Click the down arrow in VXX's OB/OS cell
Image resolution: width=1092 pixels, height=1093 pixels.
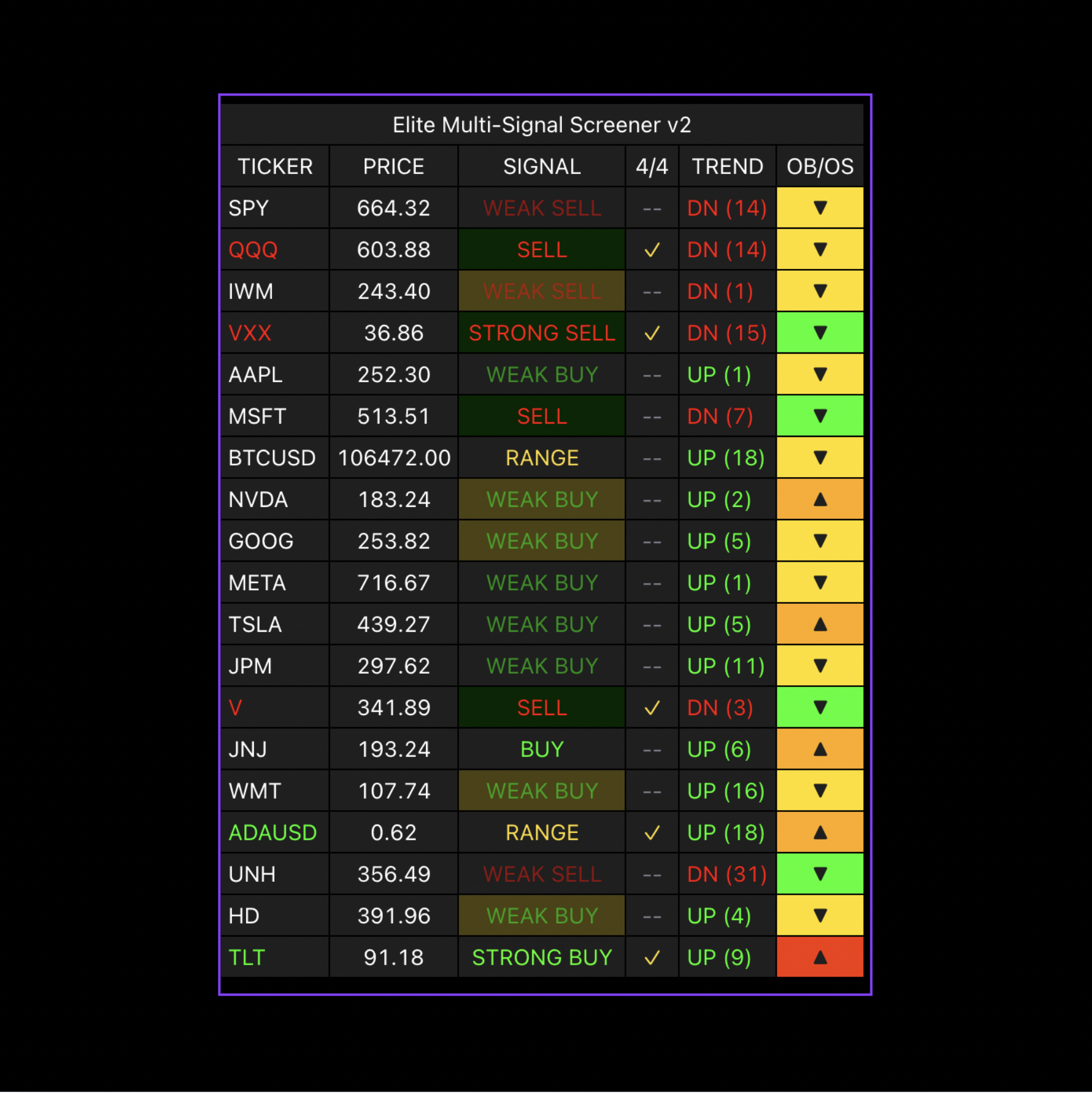point(820,333)
